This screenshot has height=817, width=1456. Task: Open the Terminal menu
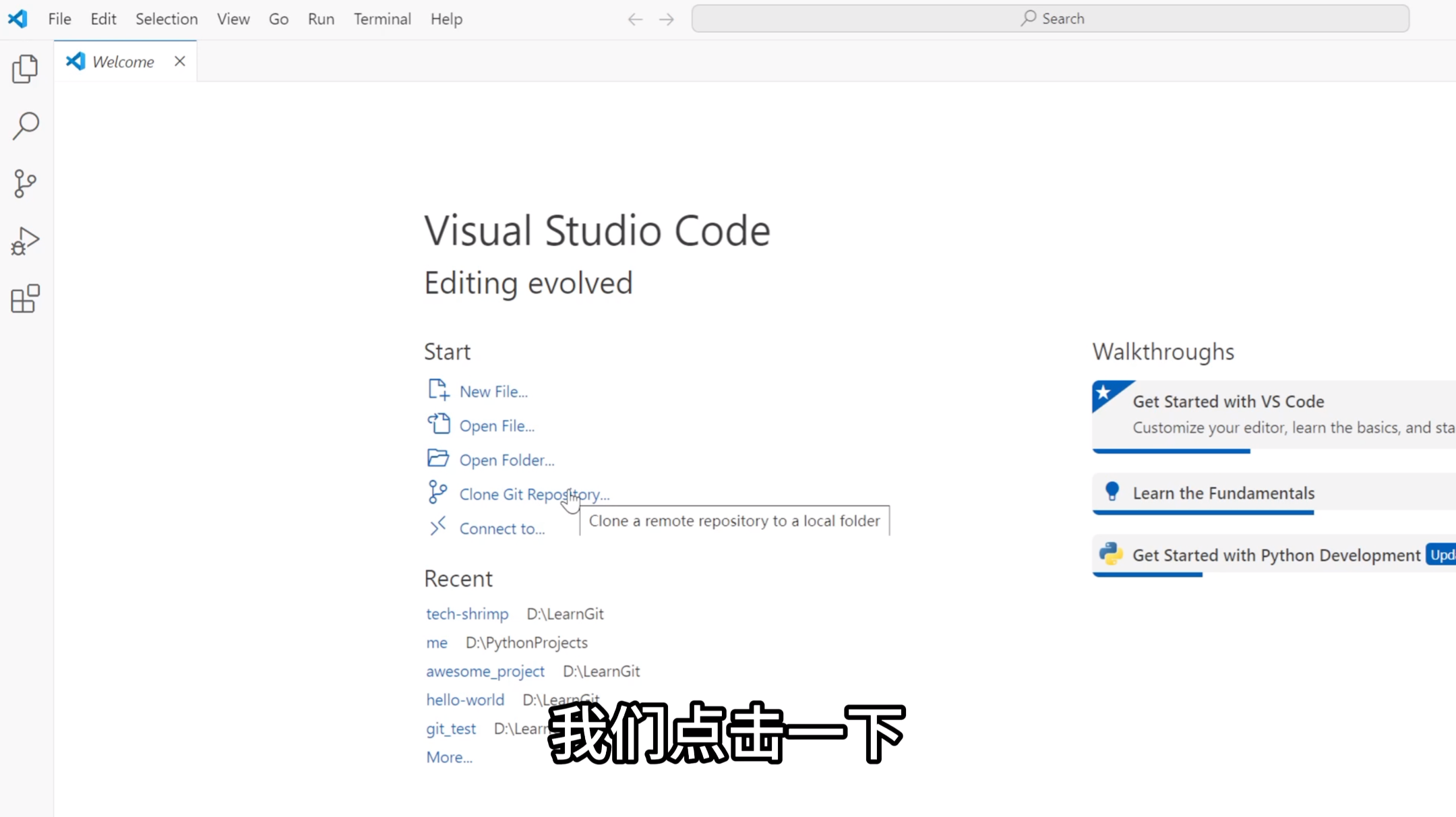(382, 19)
